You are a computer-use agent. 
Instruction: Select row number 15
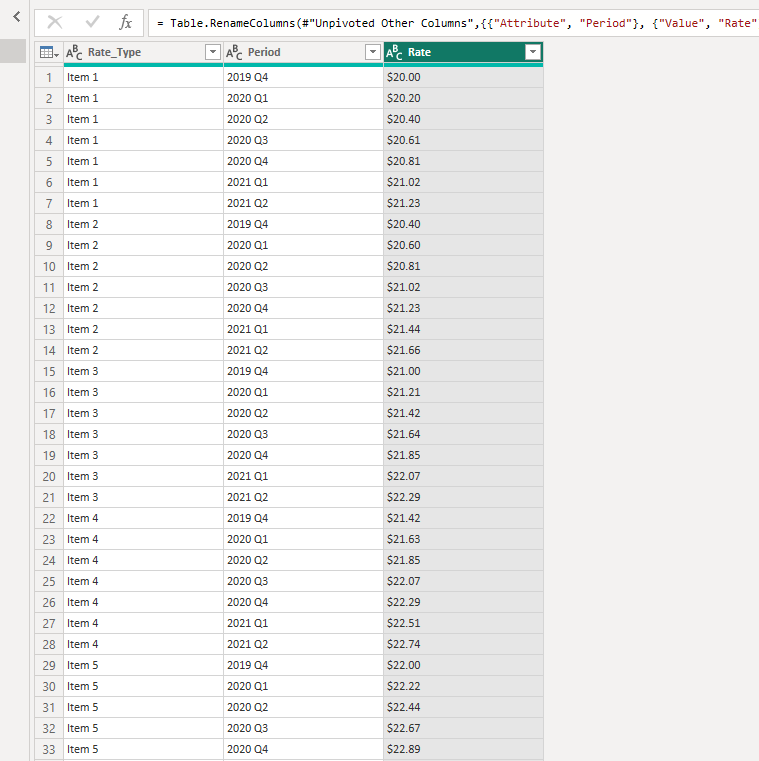coord(49,371)
